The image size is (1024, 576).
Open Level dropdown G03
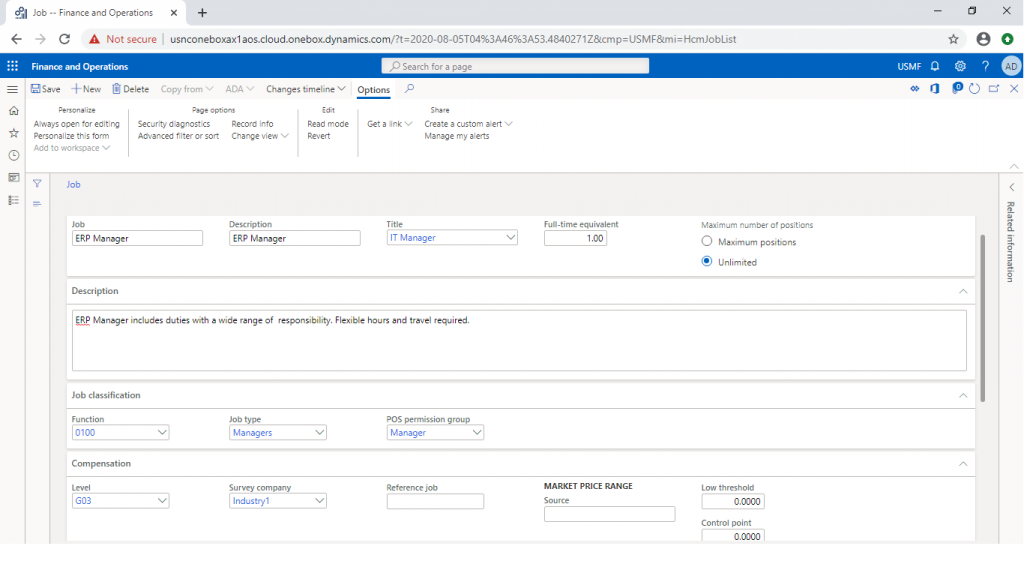click(162, 501)
